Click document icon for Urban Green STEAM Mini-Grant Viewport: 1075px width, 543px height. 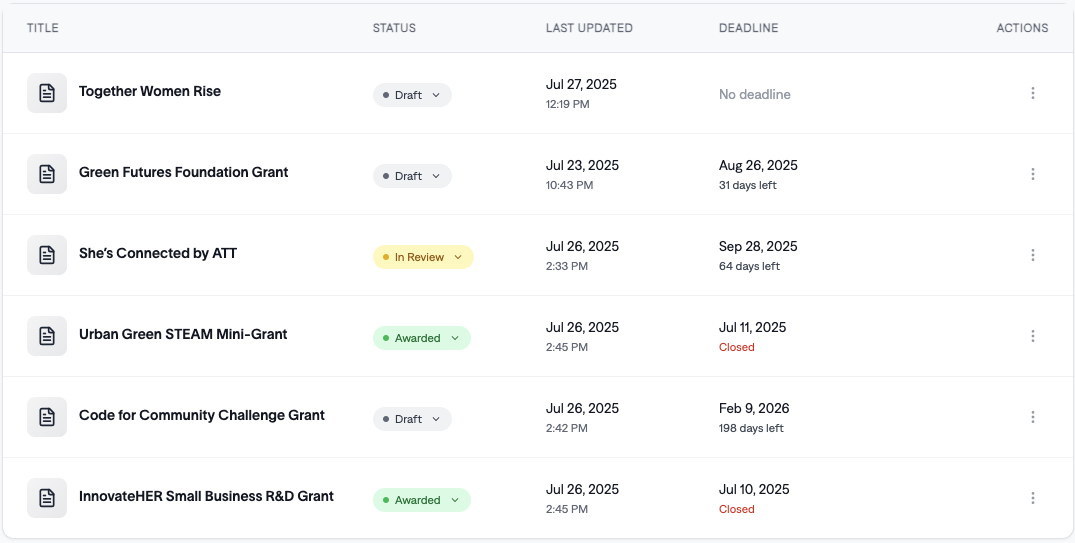(x=47, y=336)
